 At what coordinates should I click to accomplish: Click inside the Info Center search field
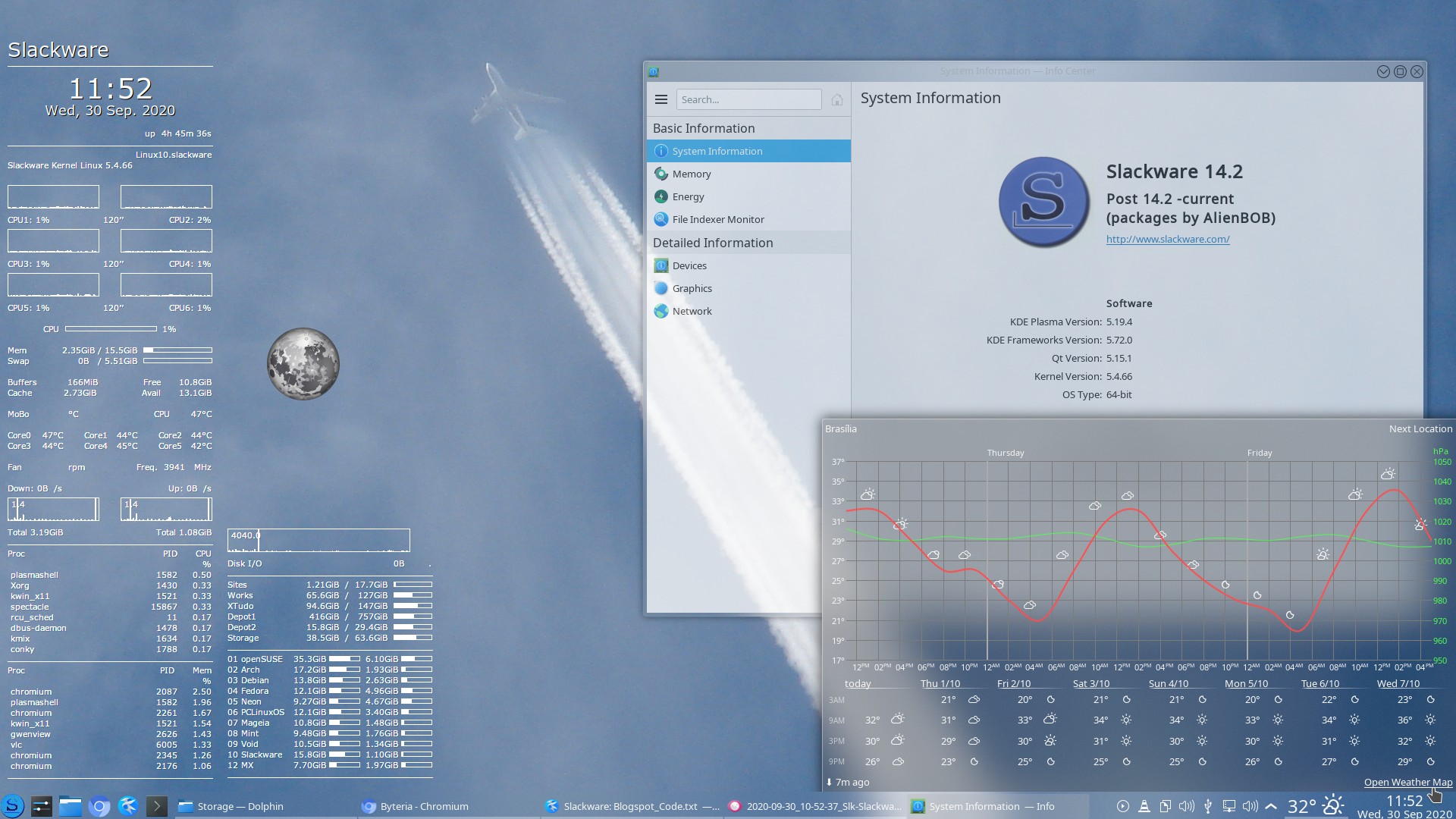[x=748, y=99]
